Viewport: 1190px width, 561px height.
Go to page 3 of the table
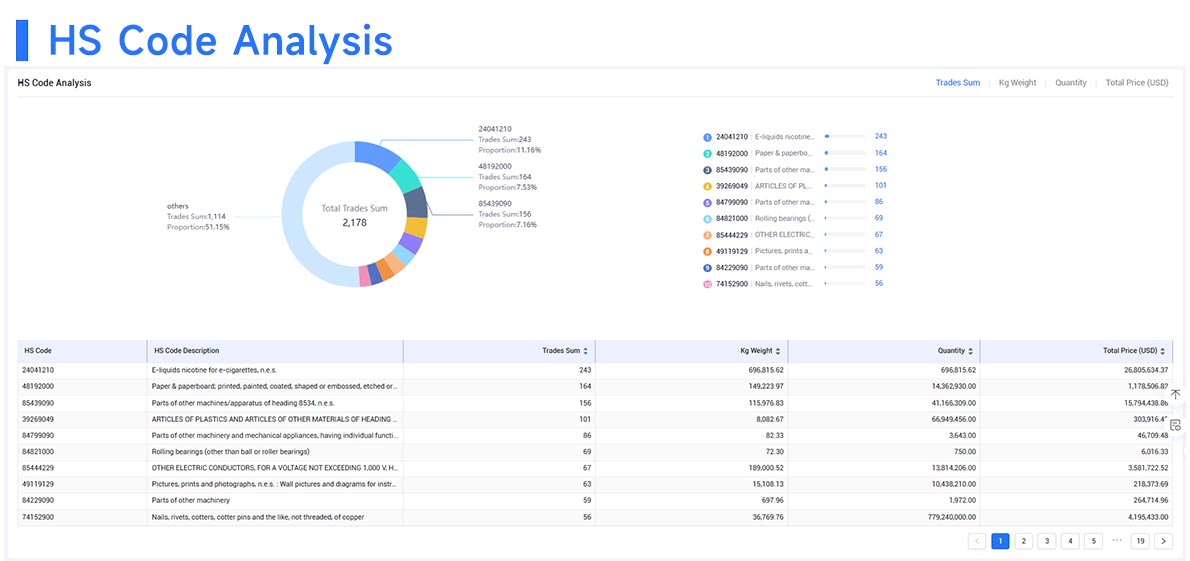click(x=1047, y=541)
